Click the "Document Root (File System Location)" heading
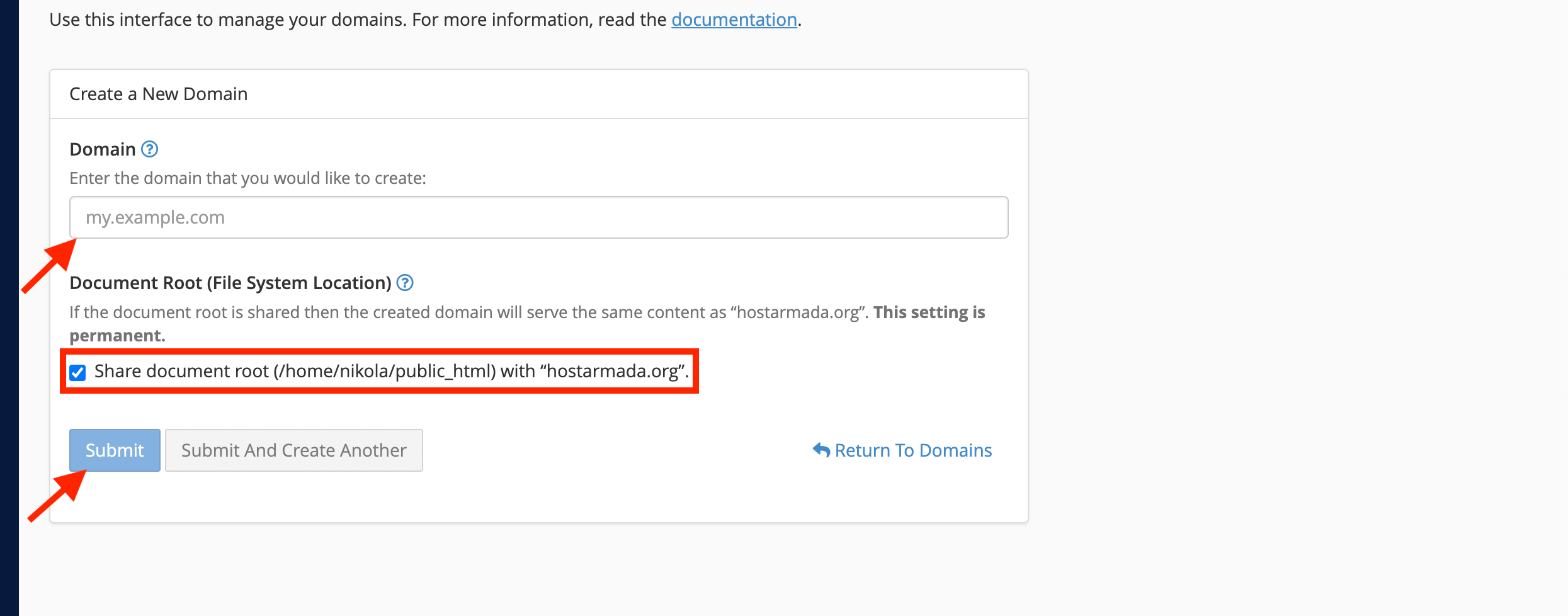Image resolution: width=1568 pixels, height=616 pixels. pyautogui.click(x=230, y=283)
